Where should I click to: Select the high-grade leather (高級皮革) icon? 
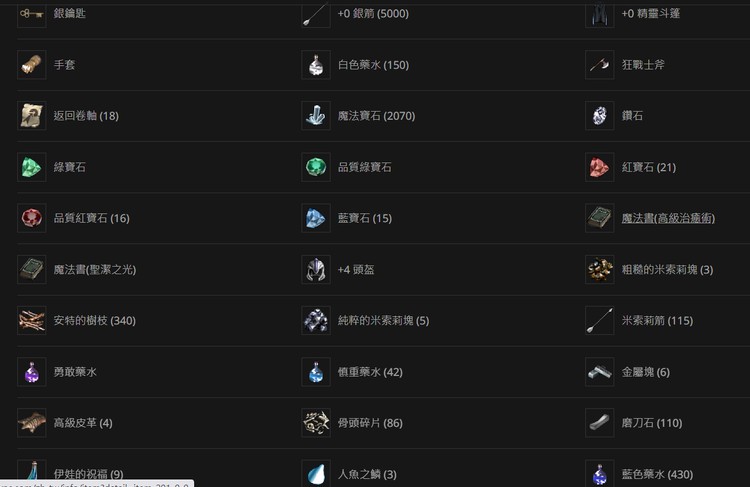(32, 423)
